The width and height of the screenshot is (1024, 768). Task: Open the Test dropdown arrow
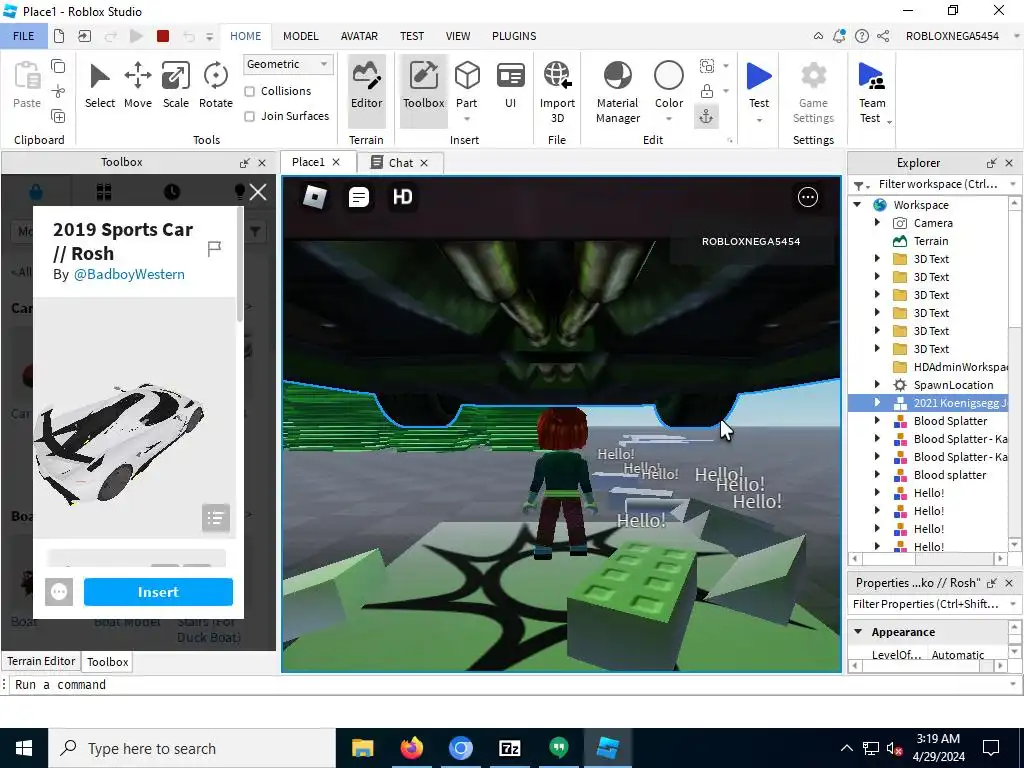(x=759, y=120)
